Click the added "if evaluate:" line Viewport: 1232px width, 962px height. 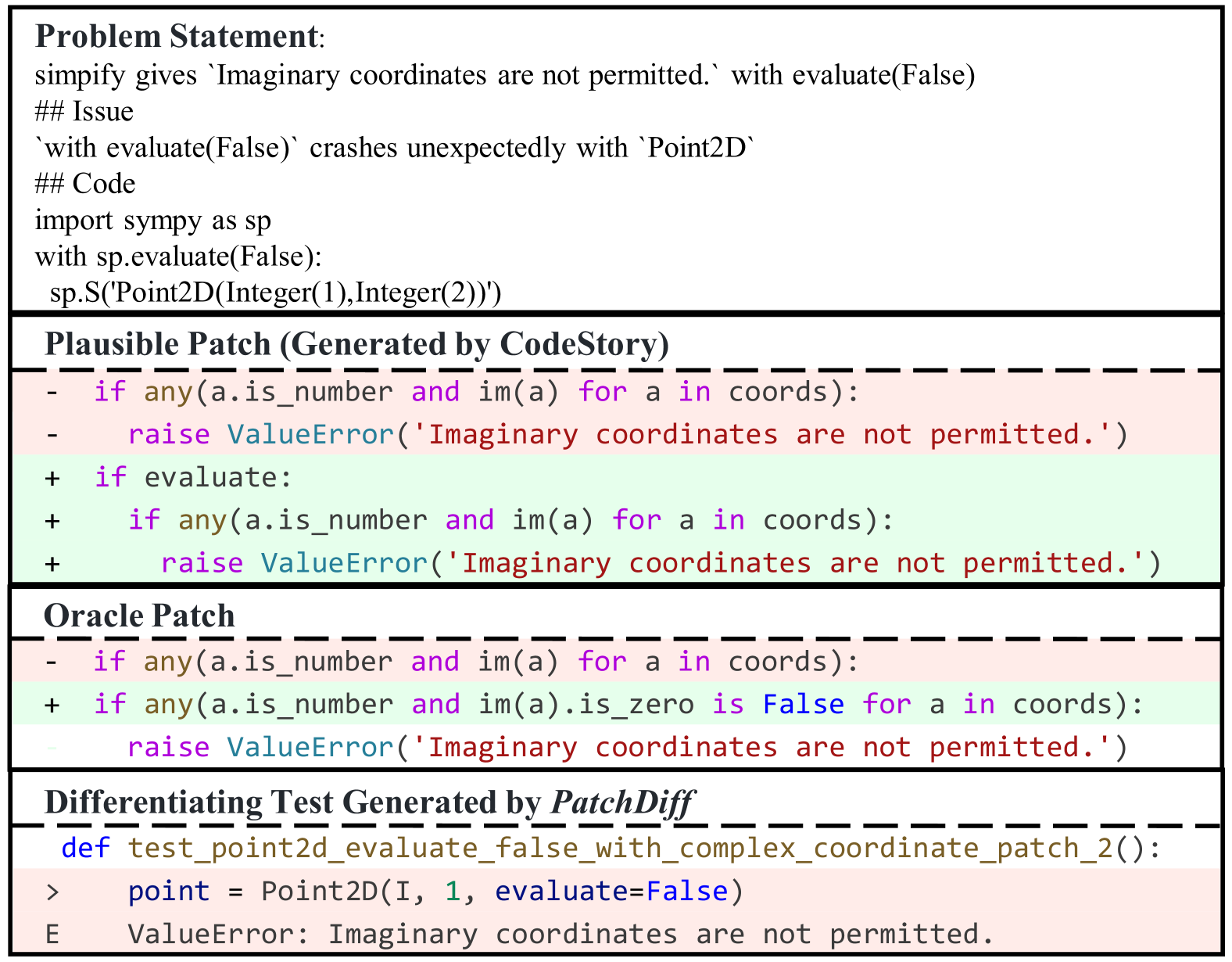[616, 477]
